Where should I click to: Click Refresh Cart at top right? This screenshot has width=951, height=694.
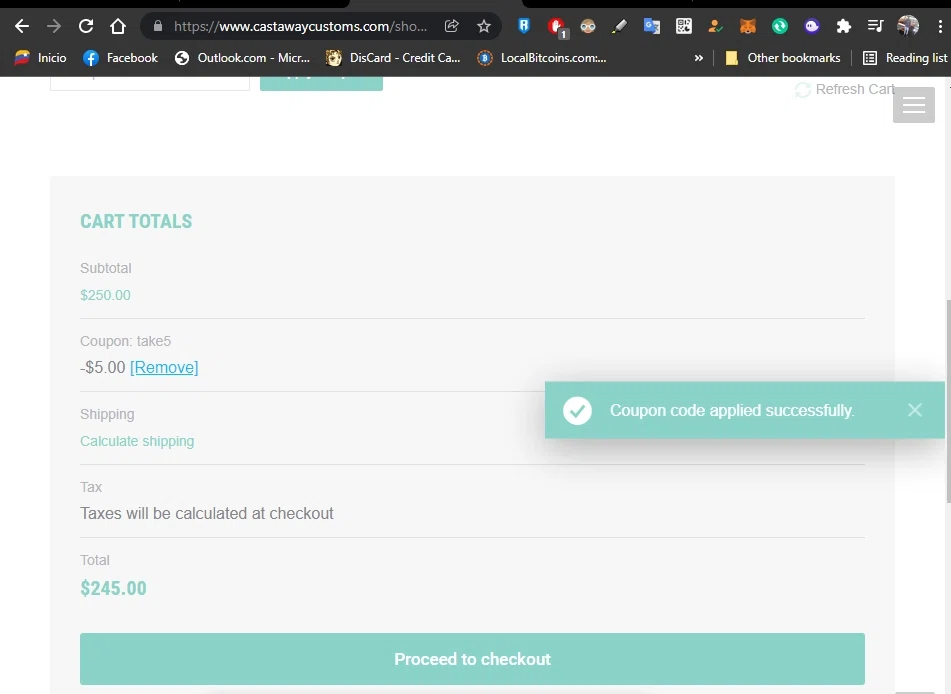(845, 90)
